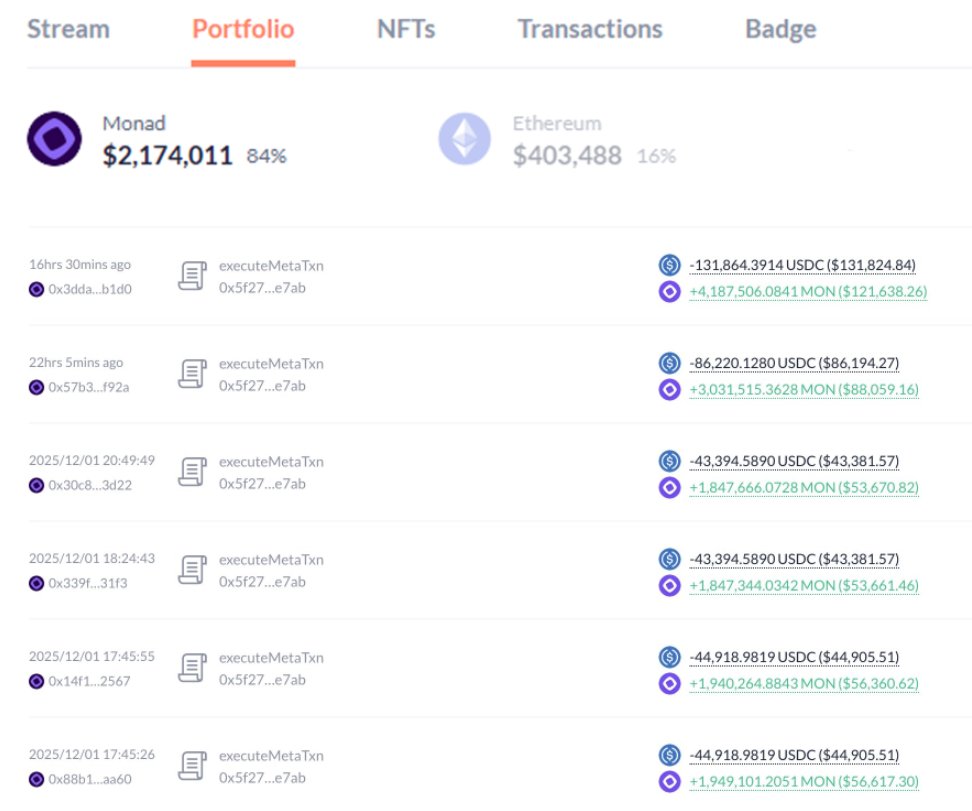Click MON token icon beside +4,187,506.0841 MON
The width and height of the screenshot is (972, 811).
point(669,291)
